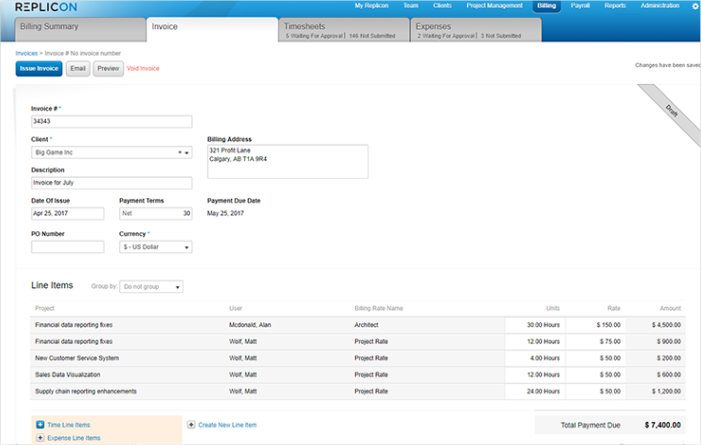
Task: Click the 2 Waiting For Approval expenses text
Action: (446, 36)
